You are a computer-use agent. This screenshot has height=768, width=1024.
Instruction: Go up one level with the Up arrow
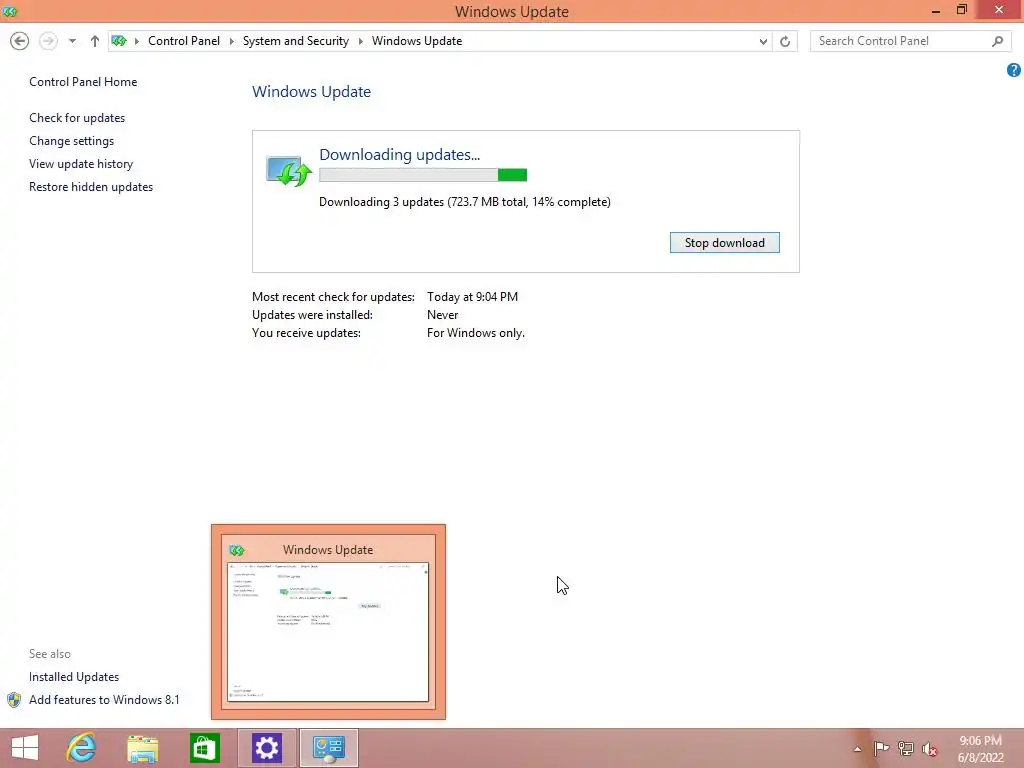tap(95, 41)
